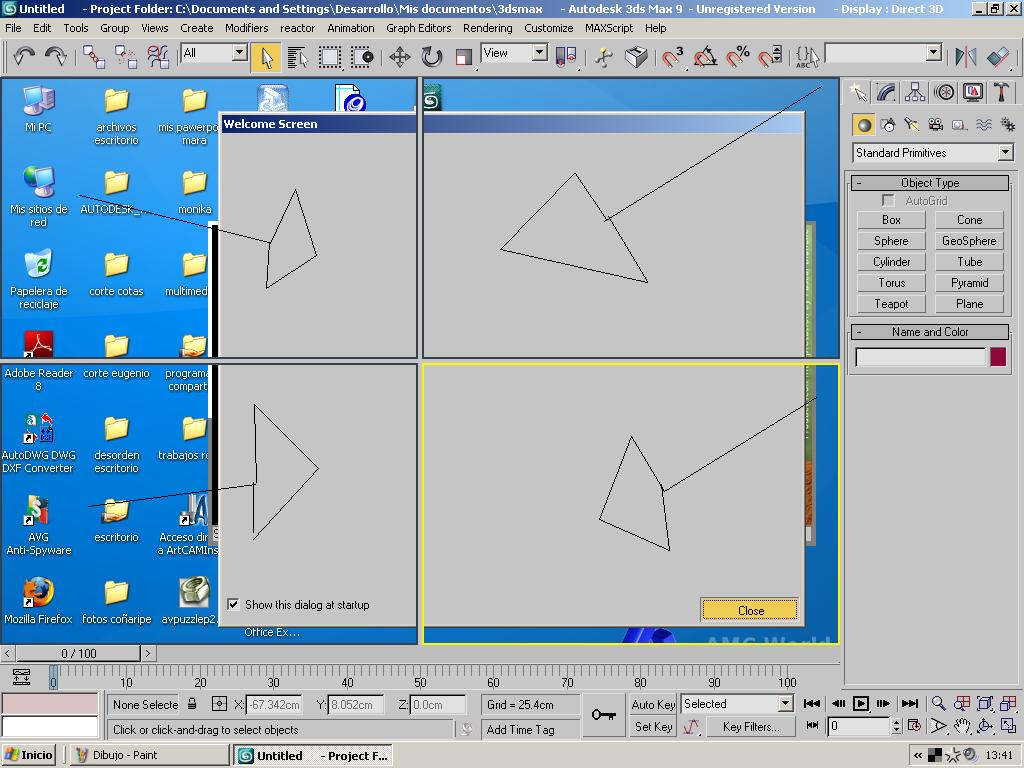Switch to Dibujo - Paint taskbar window
The image size is (1024, 768).
click(150, 755)
